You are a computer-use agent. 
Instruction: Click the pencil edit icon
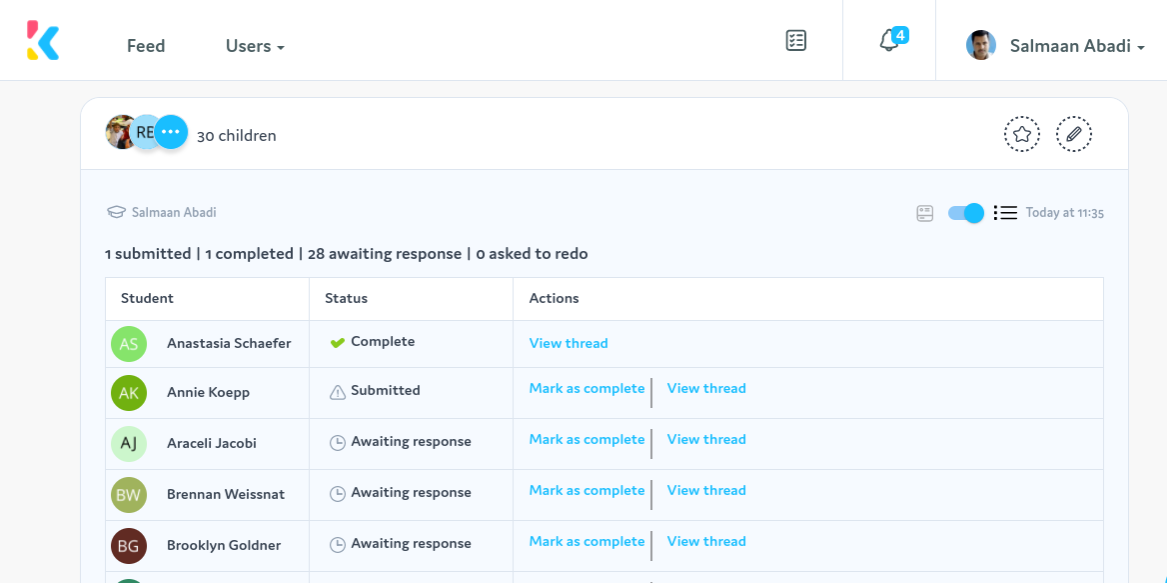click(1074, 135)
